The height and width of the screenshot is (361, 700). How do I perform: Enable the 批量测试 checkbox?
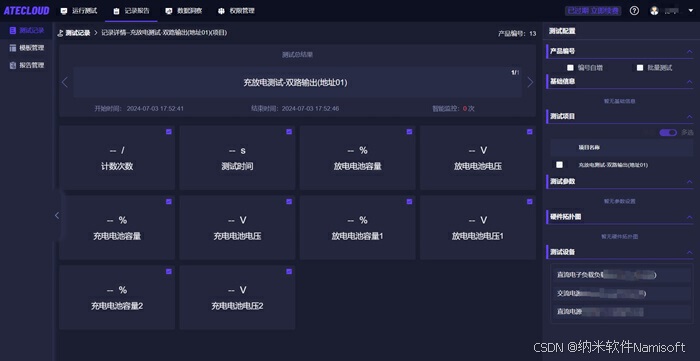coord(640,68)
